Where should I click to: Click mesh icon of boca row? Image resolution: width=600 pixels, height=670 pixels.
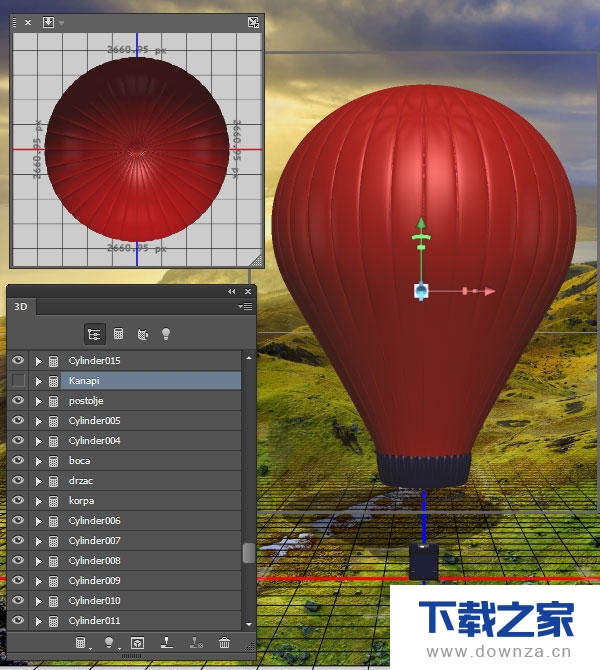tap(53, 461)
